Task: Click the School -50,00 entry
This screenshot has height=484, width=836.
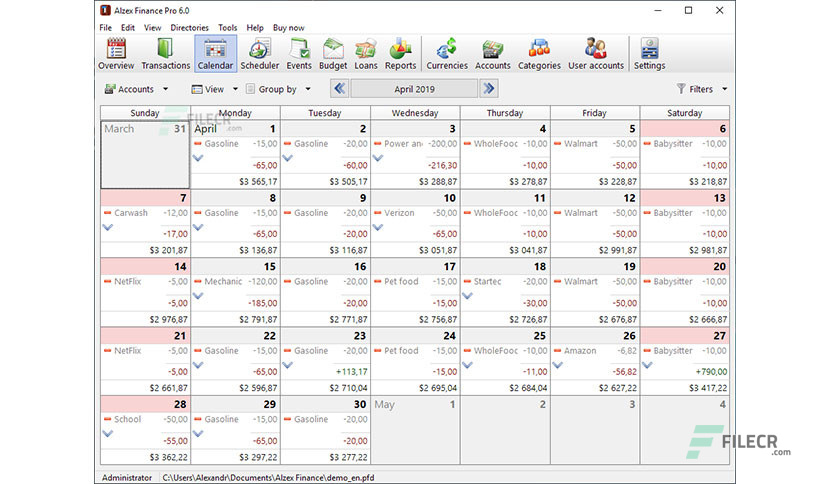Action: 146,420
